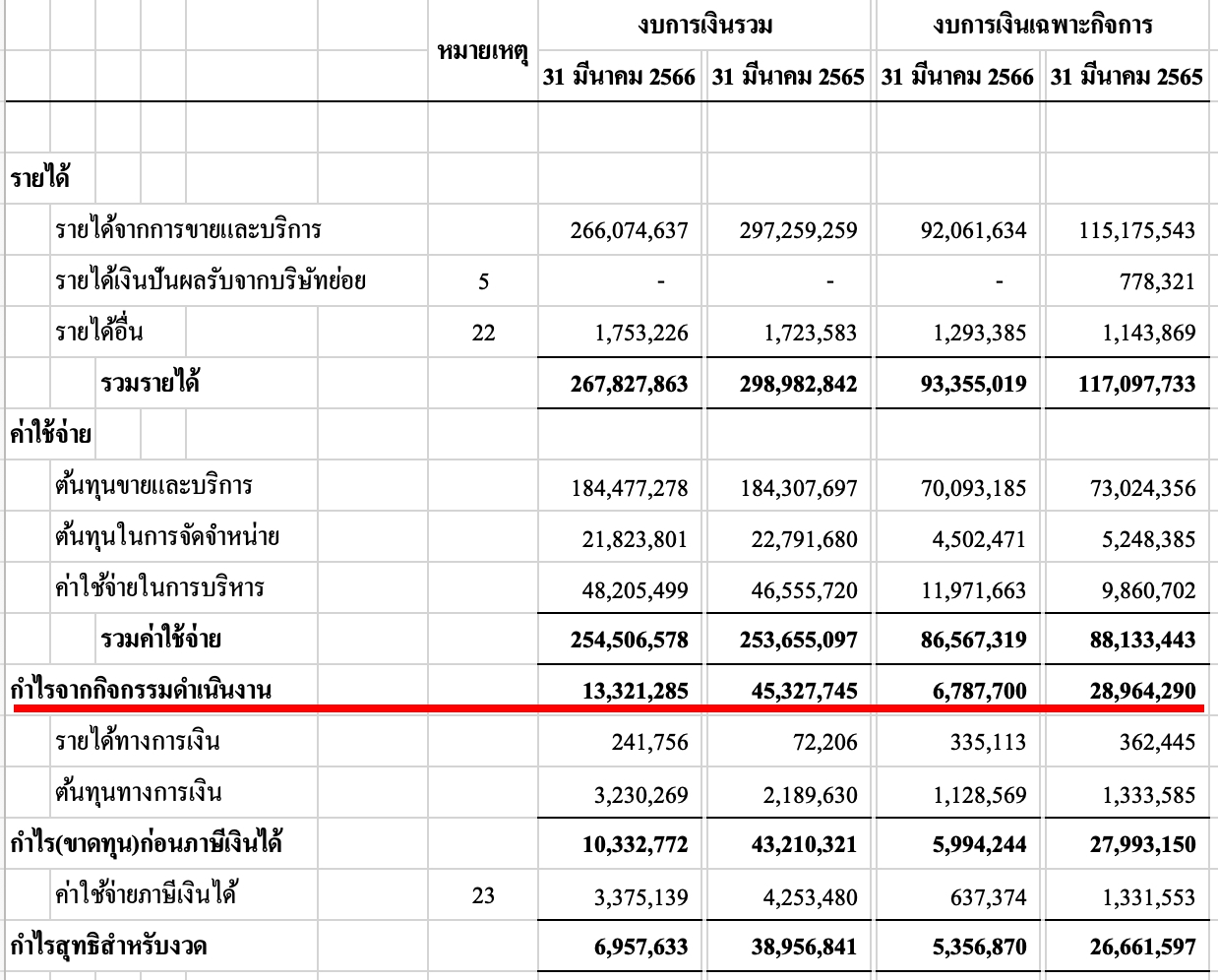The width and height of the screenshot is (1218, 980).
Task: Click the cell with value 9,860,702
Action: 1149,589
